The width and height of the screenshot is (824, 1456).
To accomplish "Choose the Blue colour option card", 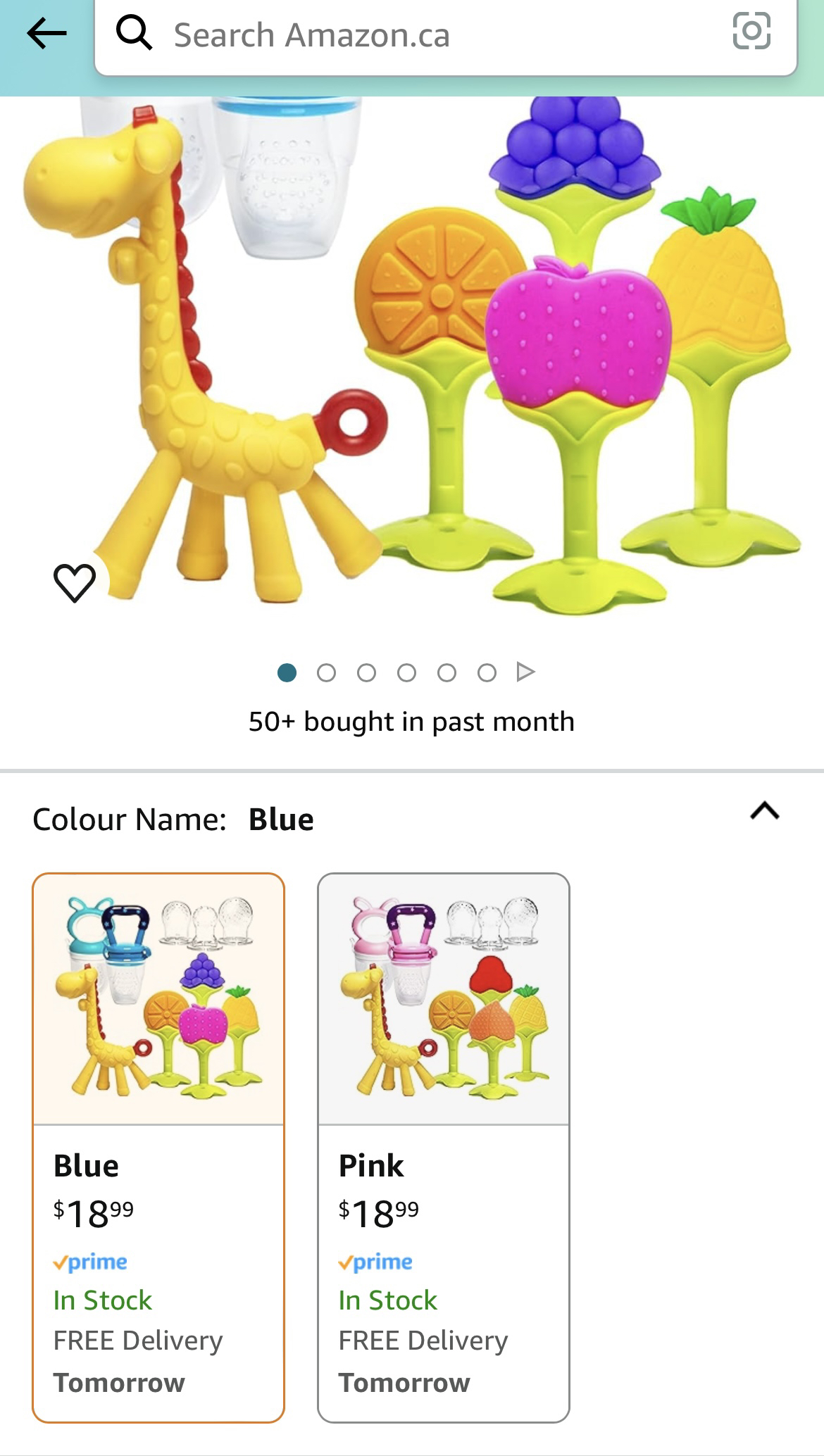I will tap(158, 1148).
